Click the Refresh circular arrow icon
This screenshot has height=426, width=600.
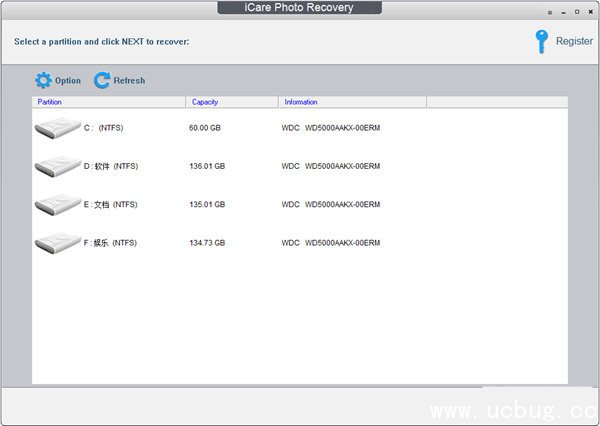101,80
